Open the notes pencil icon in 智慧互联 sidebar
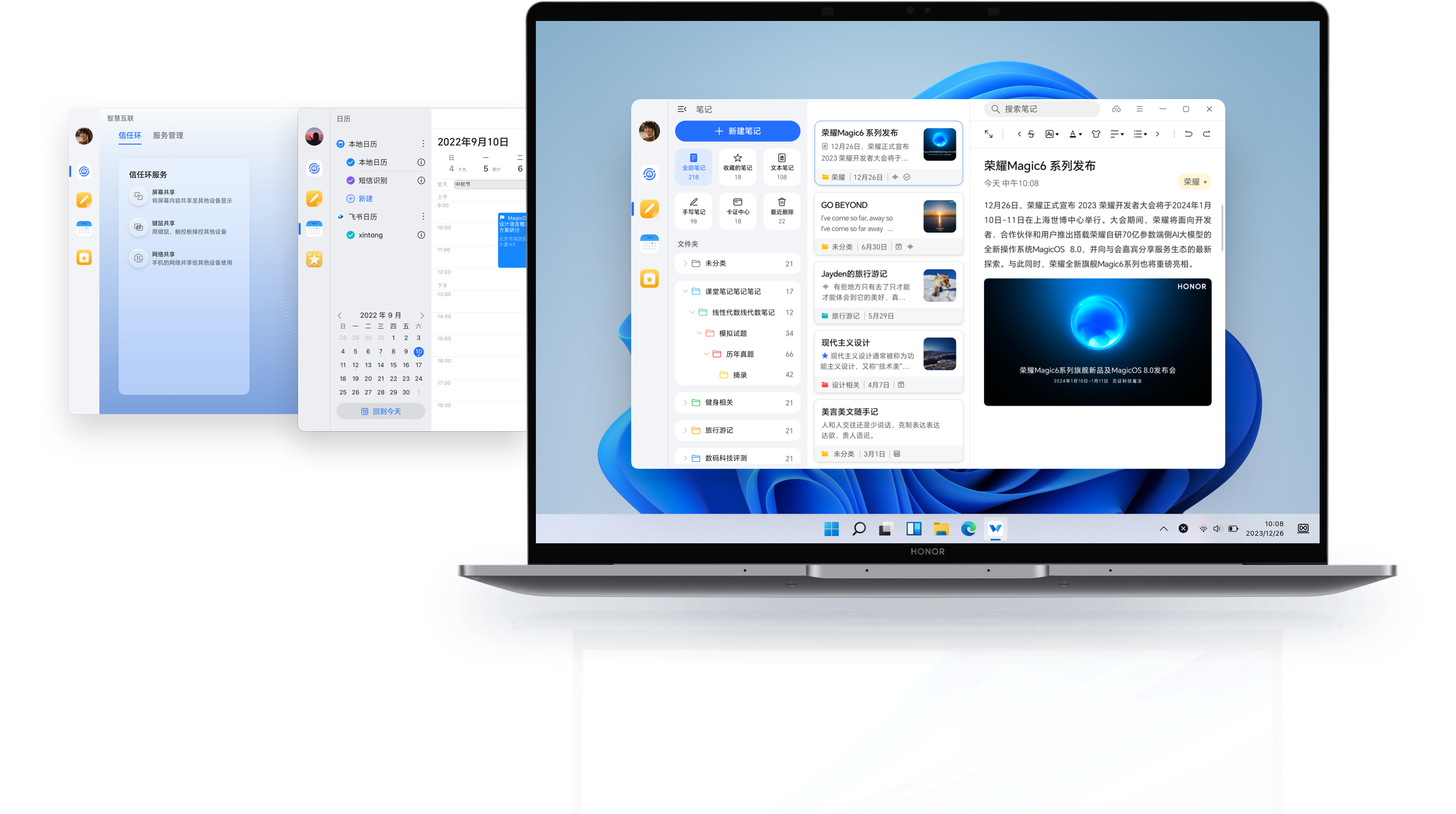The height and width of the screenshot is (814, 1456). (x=84, y=199)
